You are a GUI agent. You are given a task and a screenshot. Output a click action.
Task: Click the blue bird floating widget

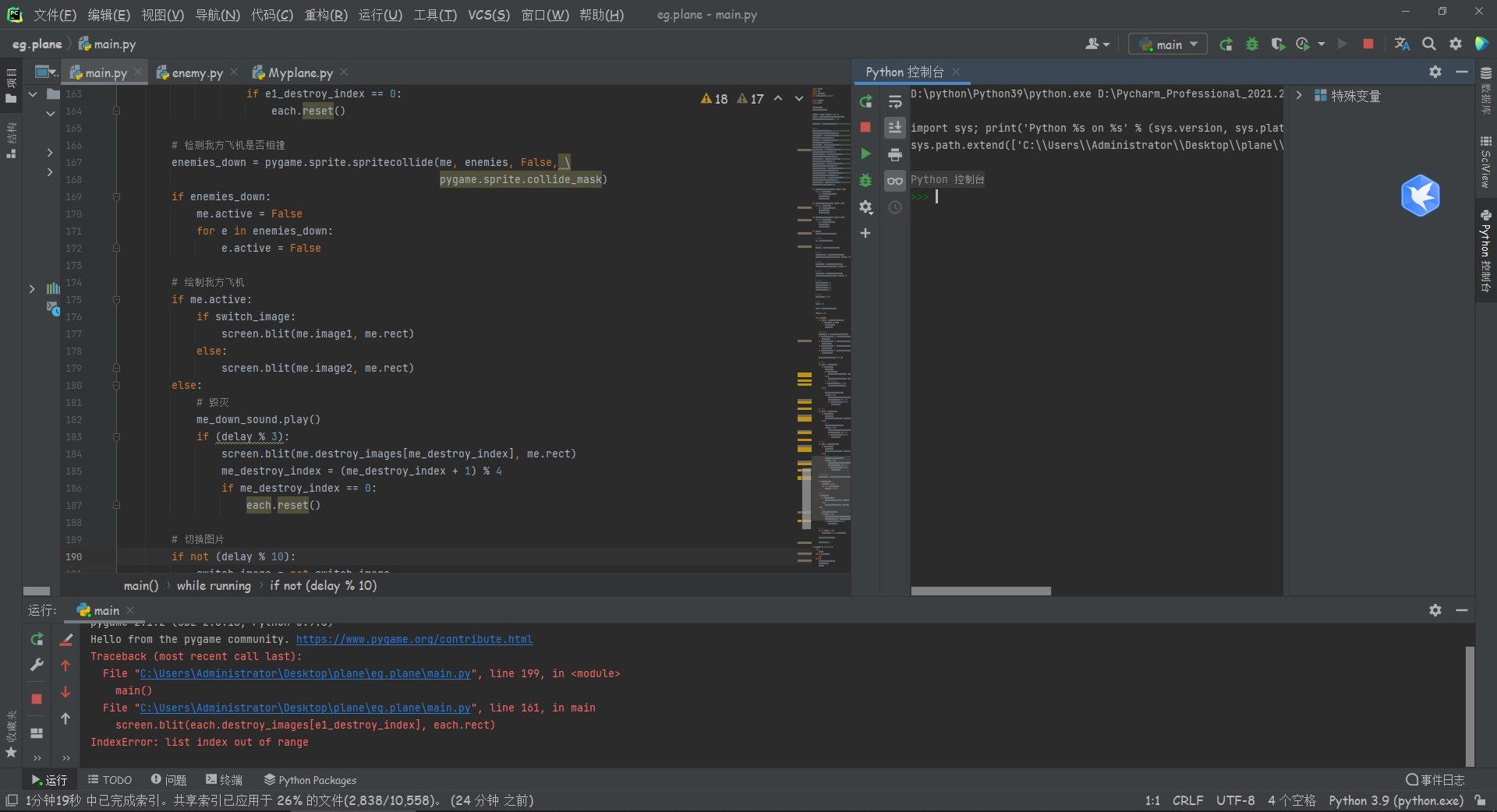[x=1420, y=195]
